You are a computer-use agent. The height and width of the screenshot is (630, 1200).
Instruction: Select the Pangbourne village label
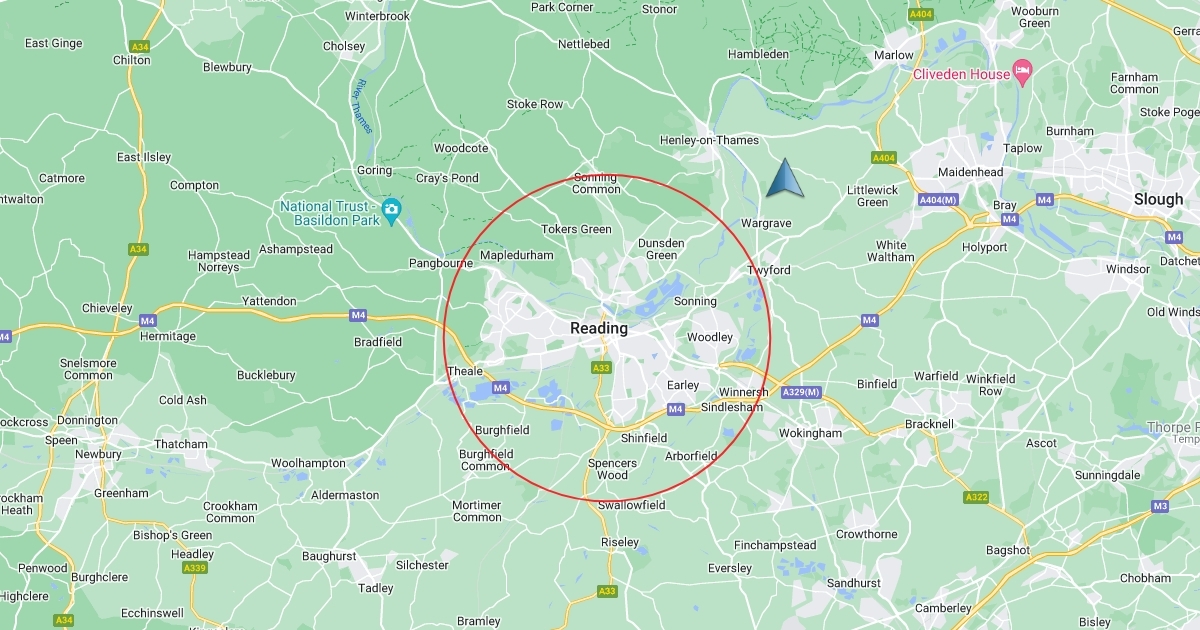click(x=440, y=263)
